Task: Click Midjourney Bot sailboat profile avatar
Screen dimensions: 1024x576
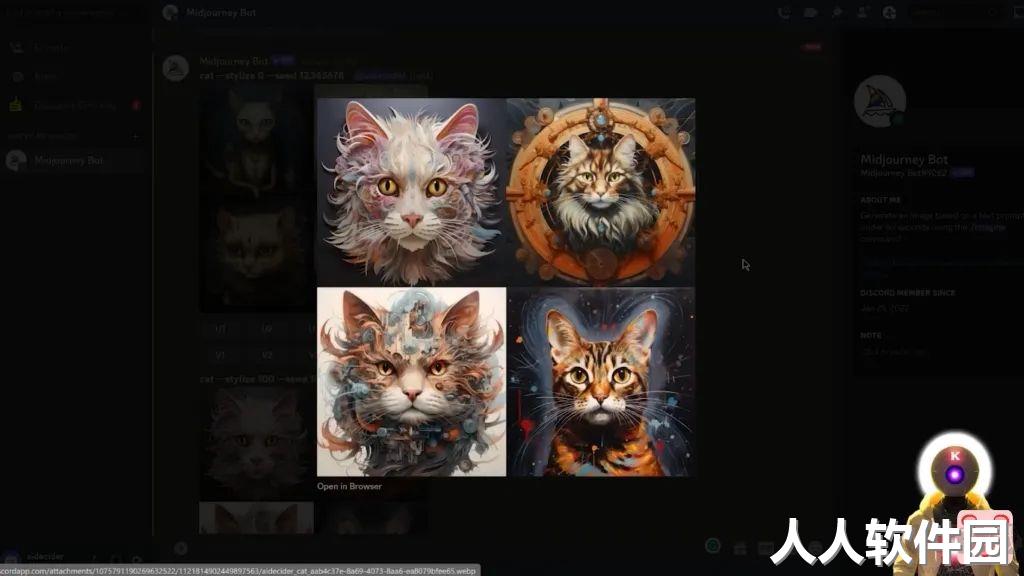Action: tap(880, 102)
